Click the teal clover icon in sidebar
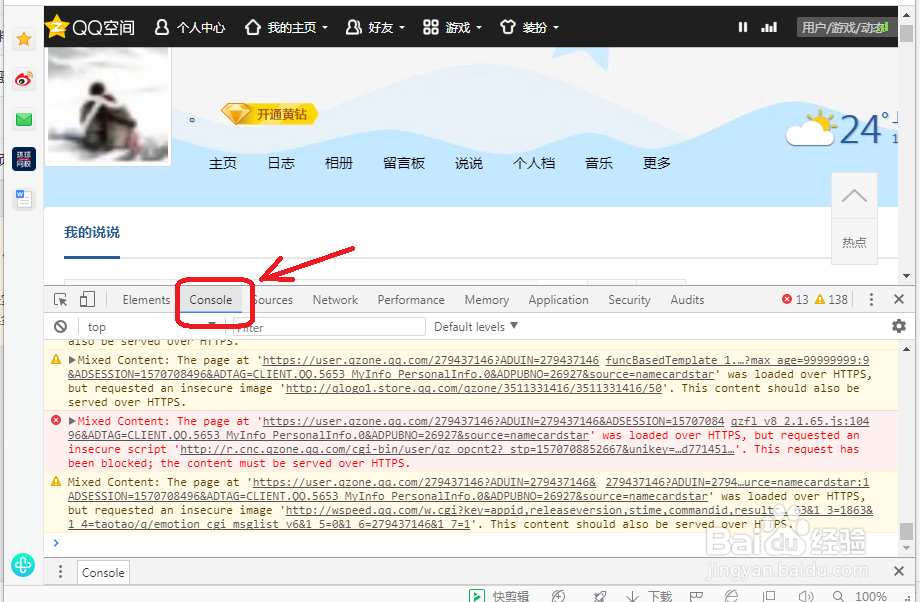920x602 pixels. 23,565
